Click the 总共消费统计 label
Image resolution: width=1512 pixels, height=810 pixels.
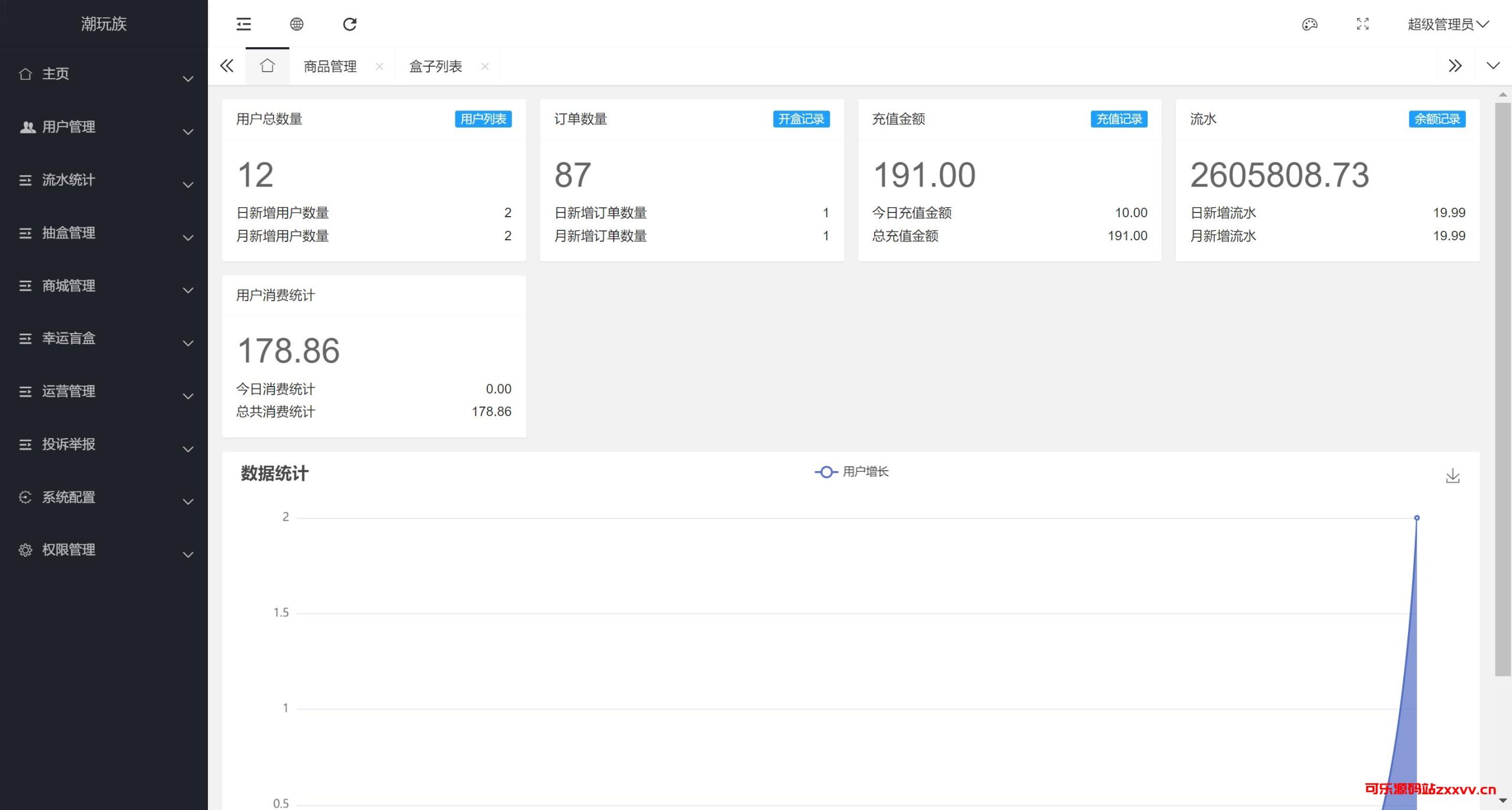point(276,411)
